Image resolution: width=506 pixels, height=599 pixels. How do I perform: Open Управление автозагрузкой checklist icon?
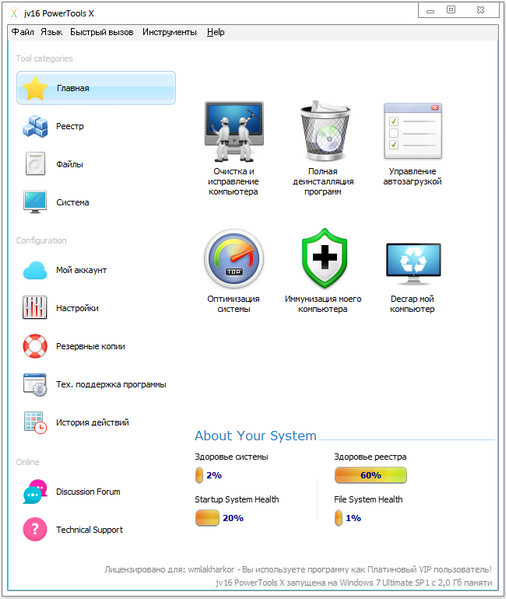[413, 131]
